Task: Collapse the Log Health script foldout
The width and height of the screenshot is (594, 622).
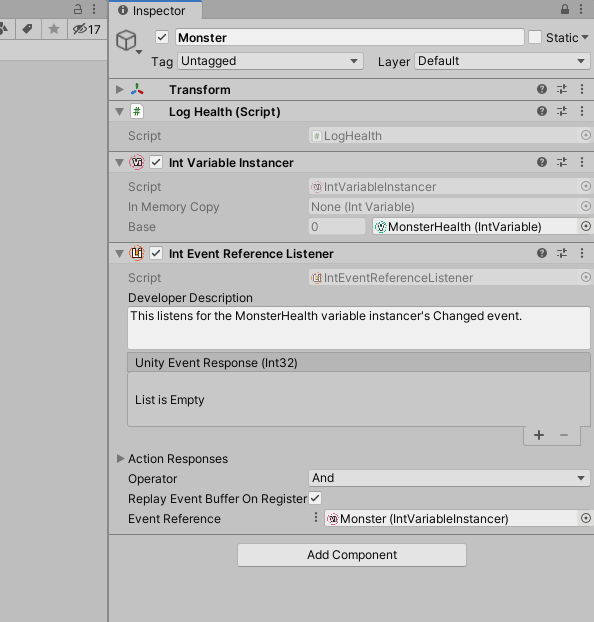Action: tap(119, 112)
